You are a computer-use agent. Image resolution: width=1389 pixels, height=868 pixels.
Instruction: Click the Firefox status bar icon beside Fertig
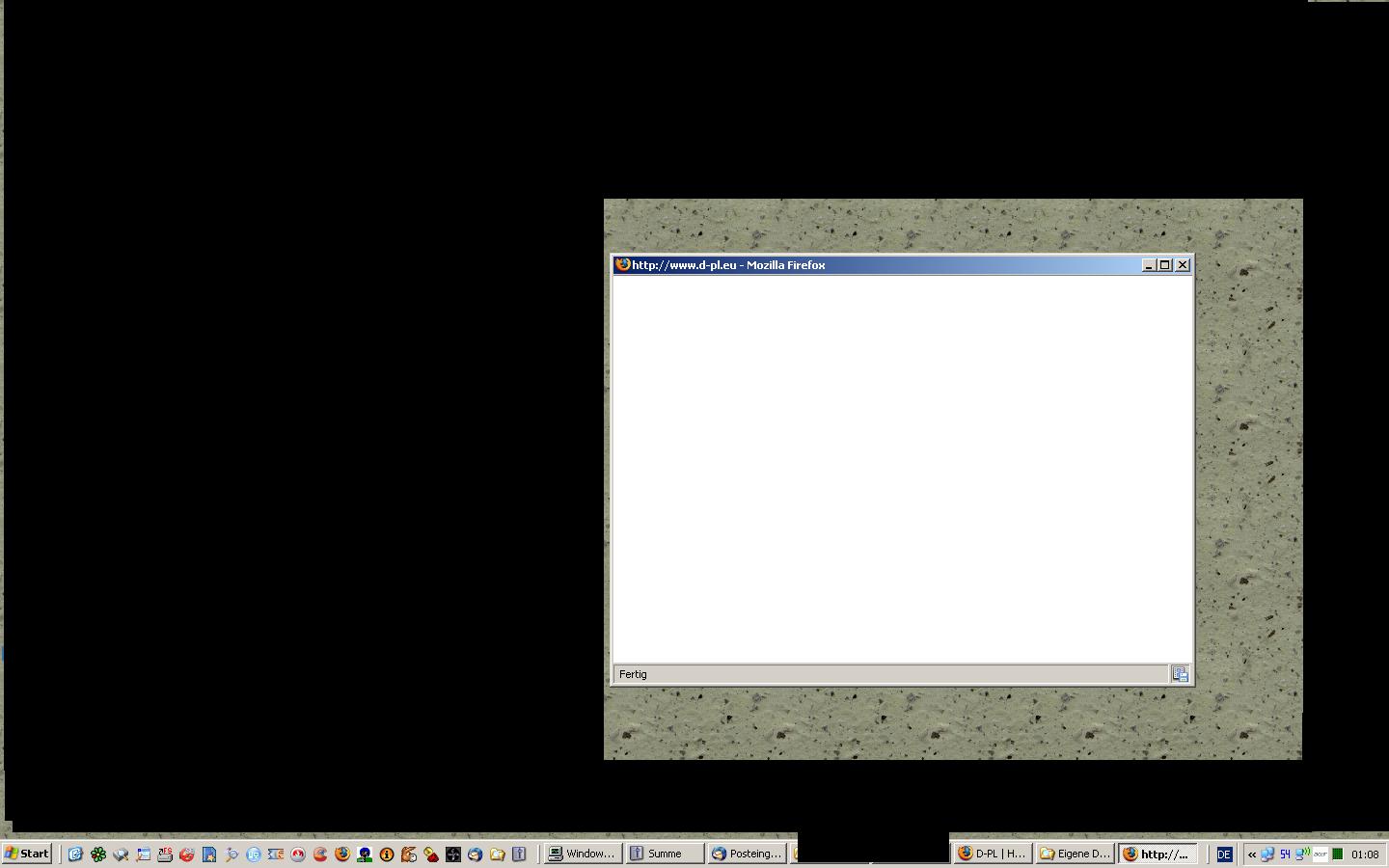[1180, 674]
